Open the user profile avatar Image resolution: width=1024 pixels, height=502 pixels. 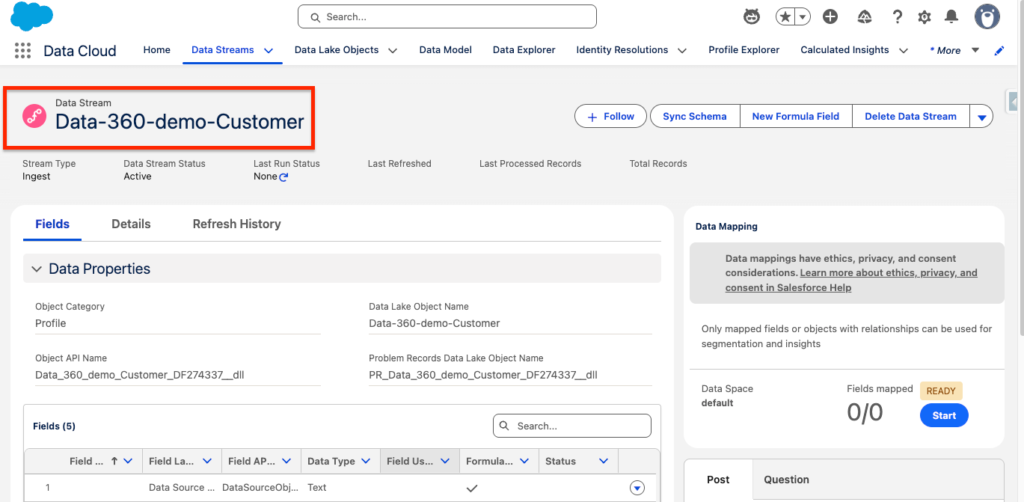988,17
